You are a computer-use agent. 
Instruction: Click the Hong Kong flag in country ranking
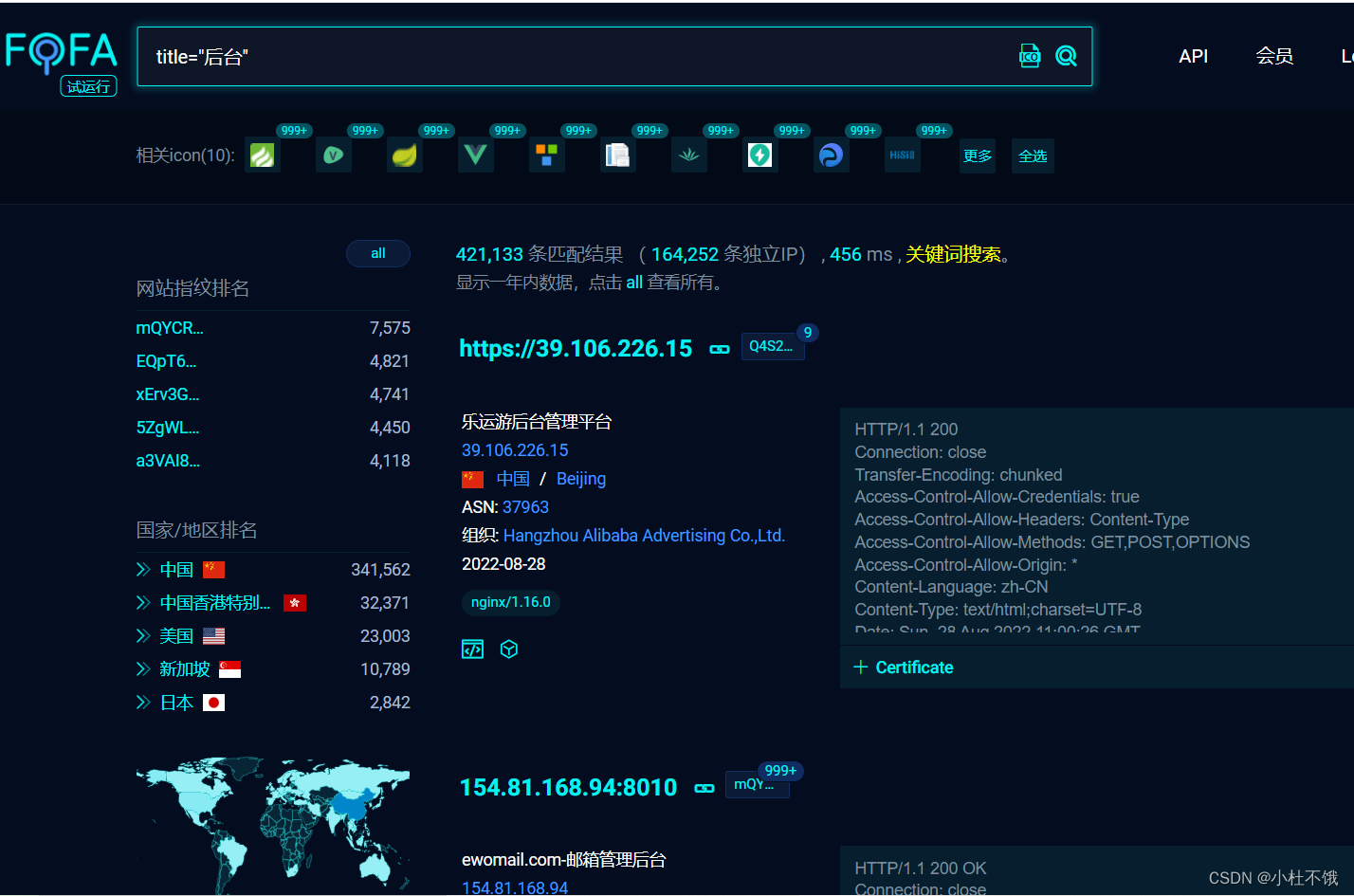coord(295,602)
